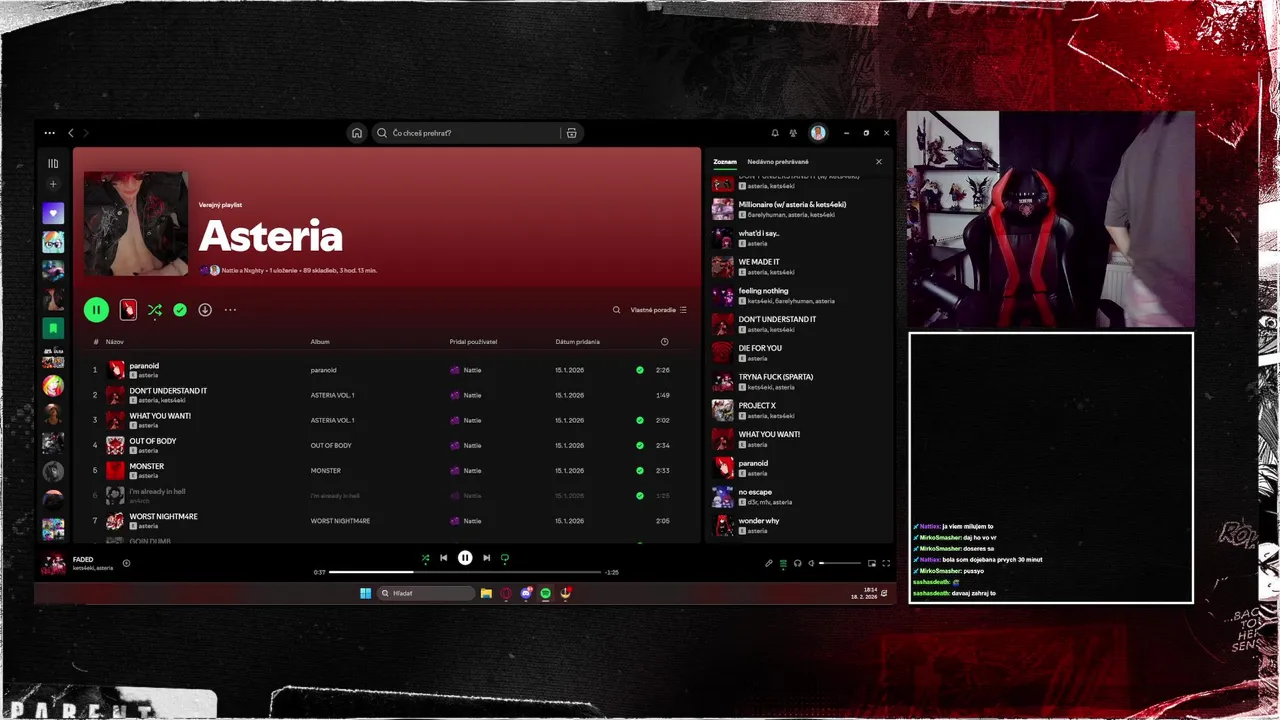Adjust the volume slider
This screenshot has height=720, width=1280.
click(x=840, y=563)
